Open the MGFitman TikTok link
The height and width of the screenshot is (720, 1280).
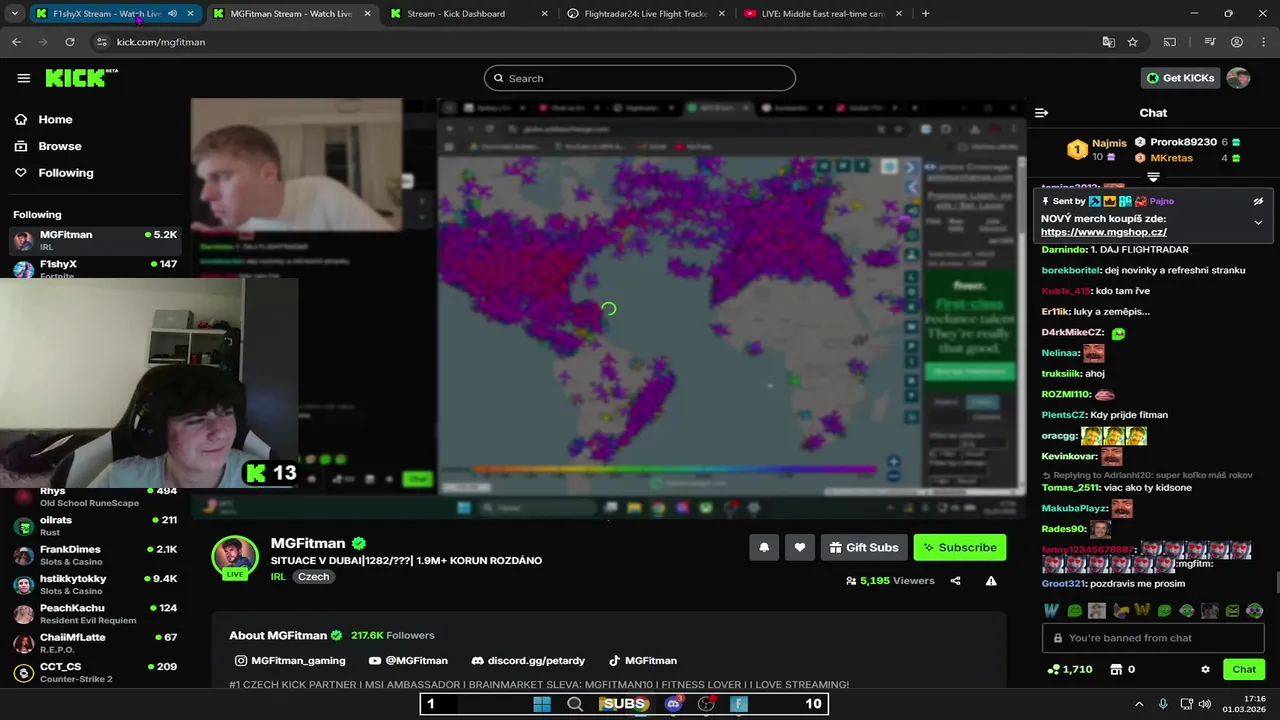click(x=642, y=661)
